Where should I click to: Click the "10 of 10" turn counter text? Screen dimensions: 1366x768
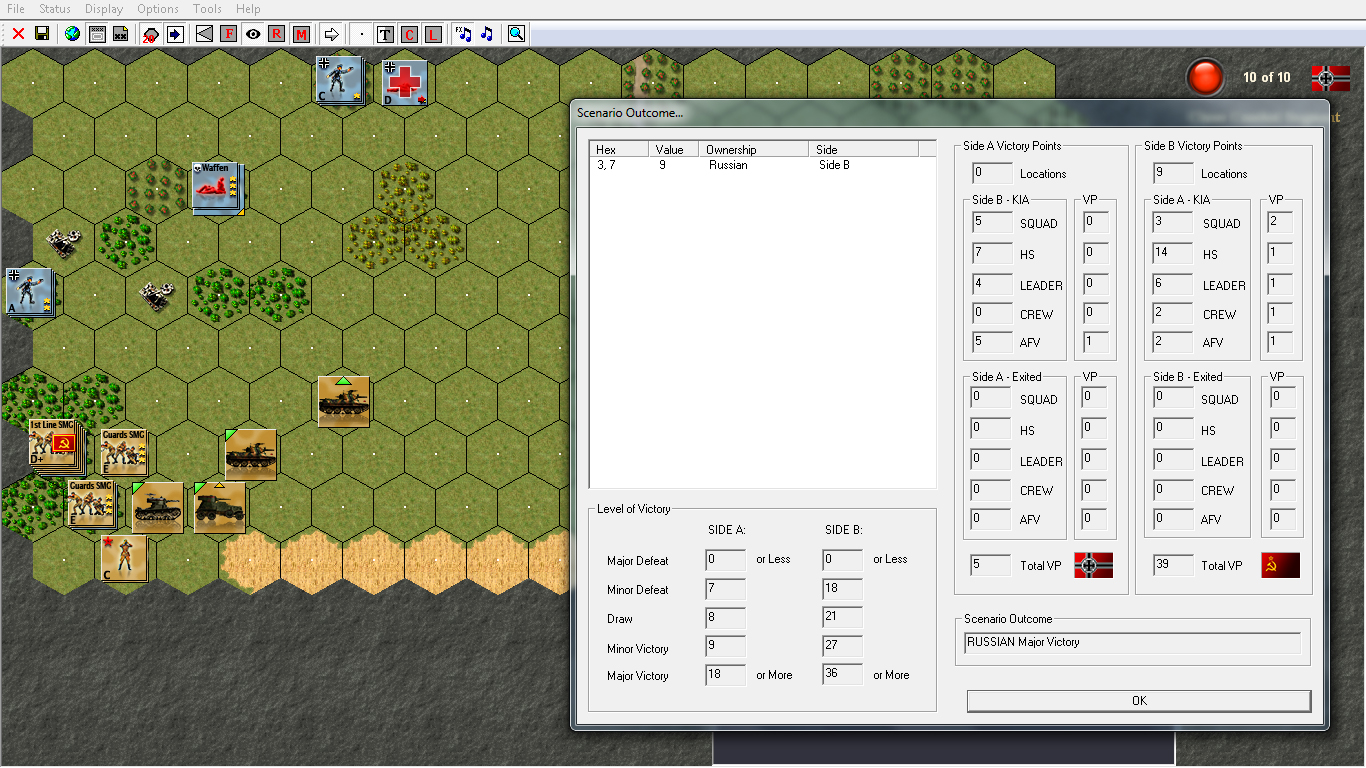click(1266, 77)
